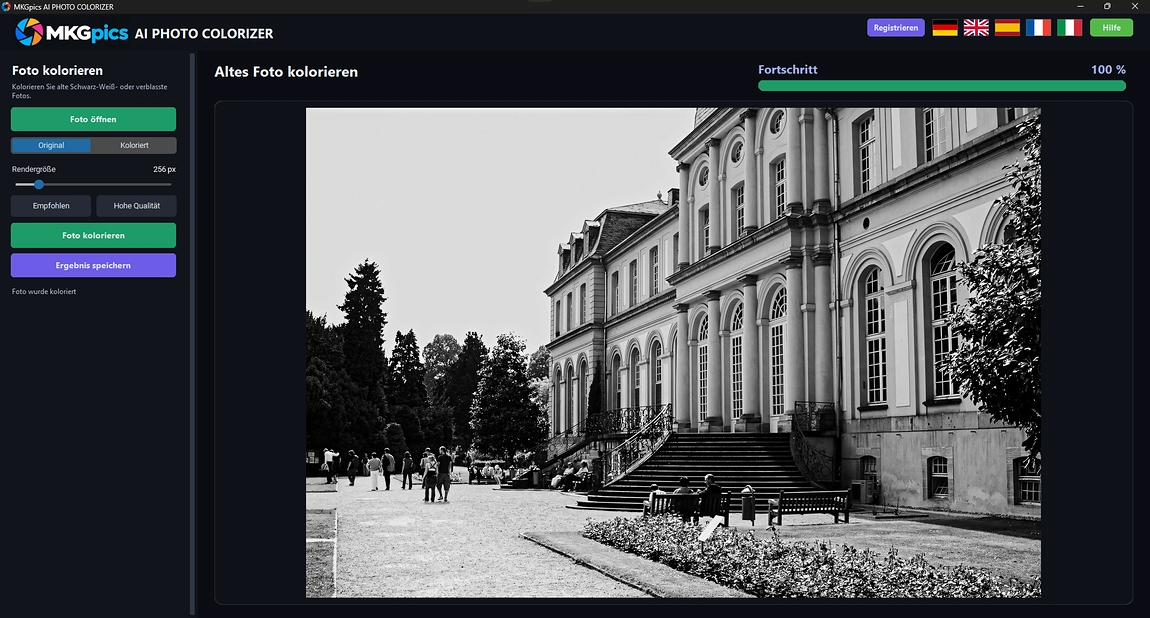Screen dimensions: 1150x618
Task: Click the AI PHOTO COLORIZER title text
Action: pos(204,34)
